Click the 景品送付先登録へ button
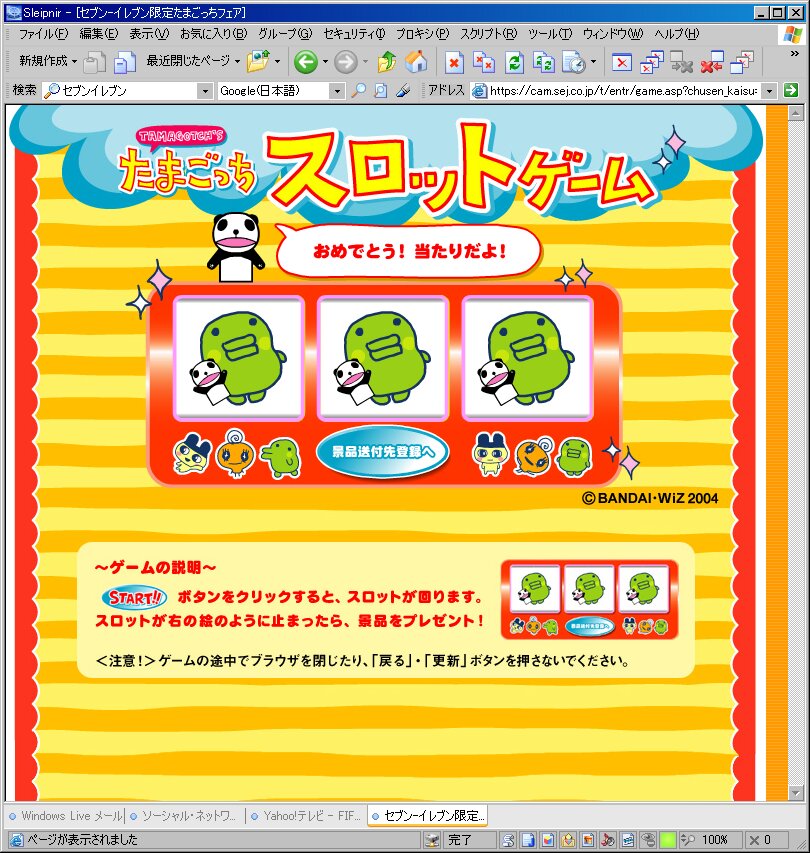 click(x=383, y=452)
